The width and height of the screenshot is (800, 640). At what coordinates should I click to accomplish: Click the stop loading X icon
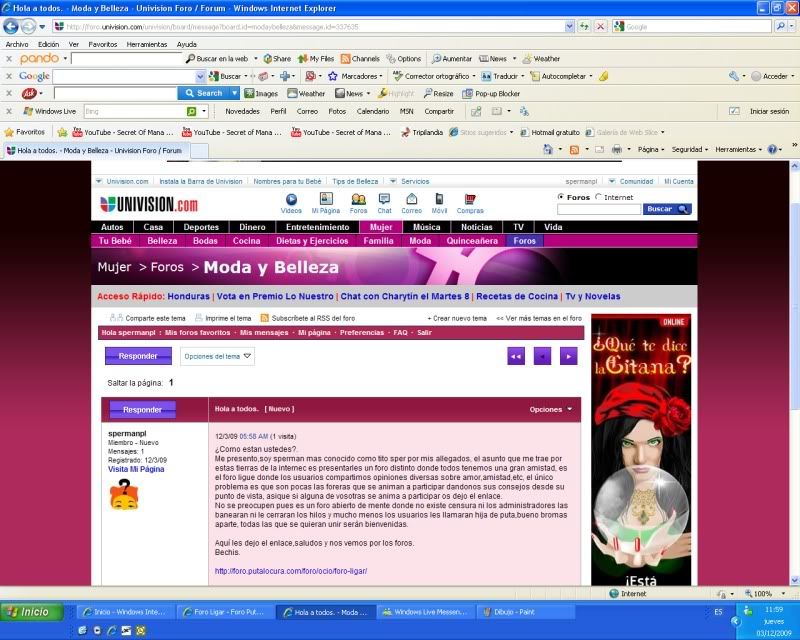click(x=601, y=26)
